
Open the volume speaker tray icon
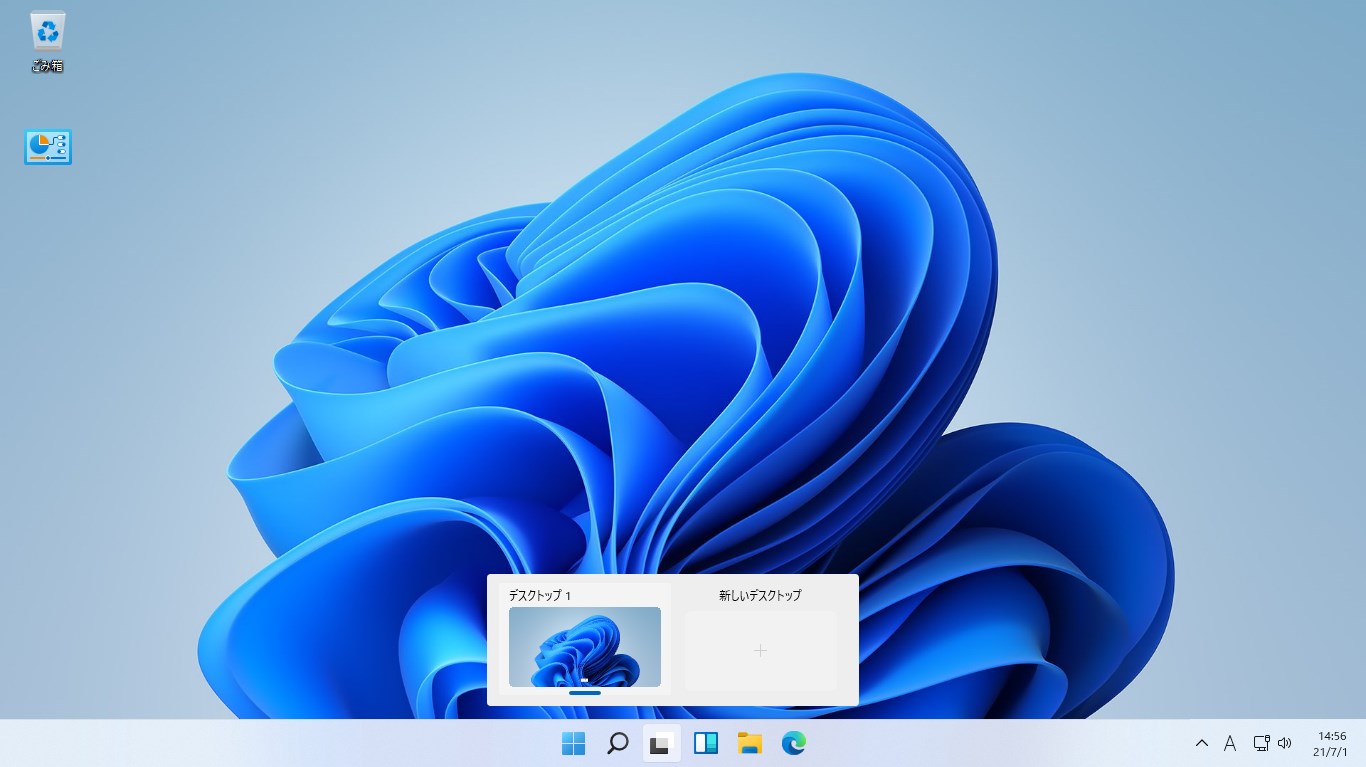pos(1285,743)
